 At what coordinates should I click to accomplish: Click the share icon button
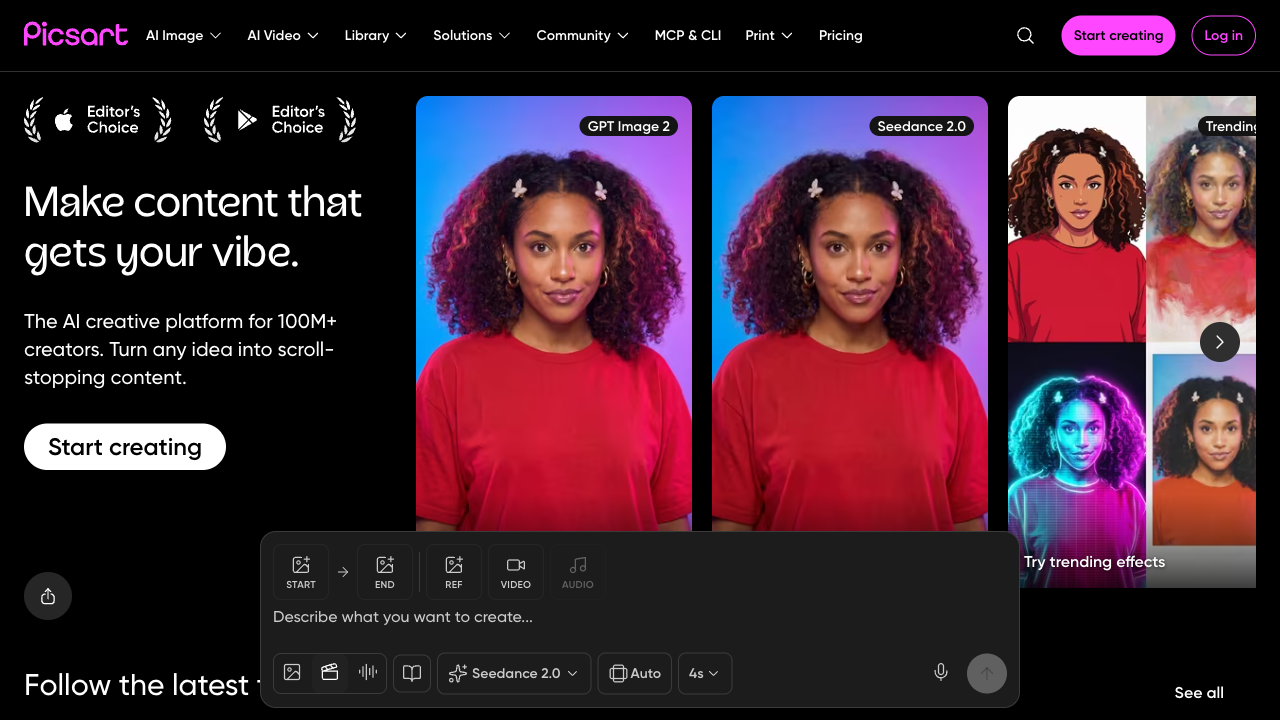48,596
